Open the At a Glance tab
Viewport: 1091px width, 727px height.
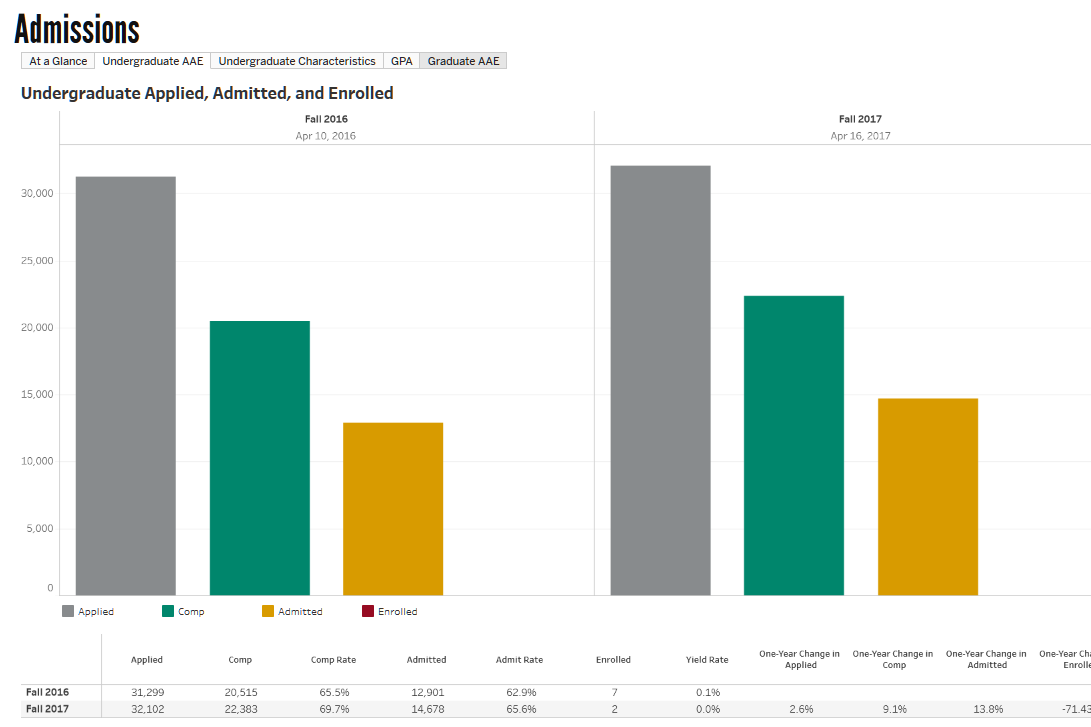click(58, 61)
